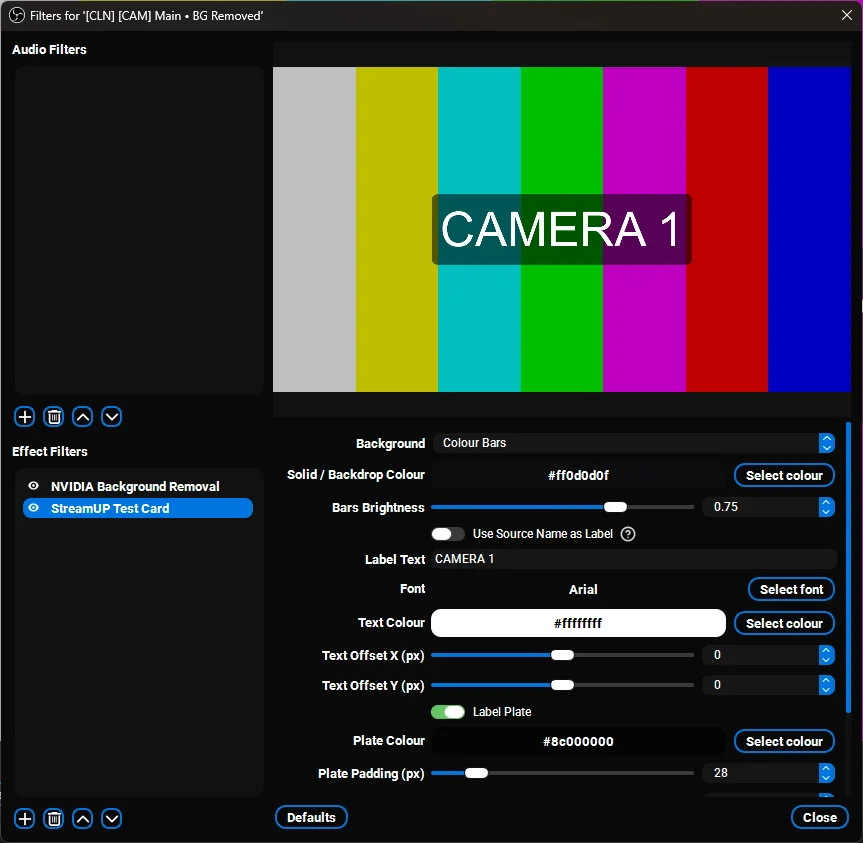
Task: Click the Arial font name text
Action: click(583, 589)
